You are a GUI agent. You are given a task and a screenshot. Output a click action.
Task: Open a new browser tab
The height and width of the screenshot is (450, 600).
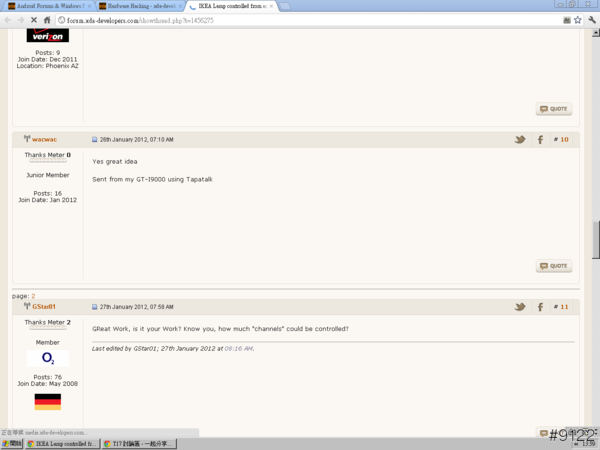pos(285,6)
